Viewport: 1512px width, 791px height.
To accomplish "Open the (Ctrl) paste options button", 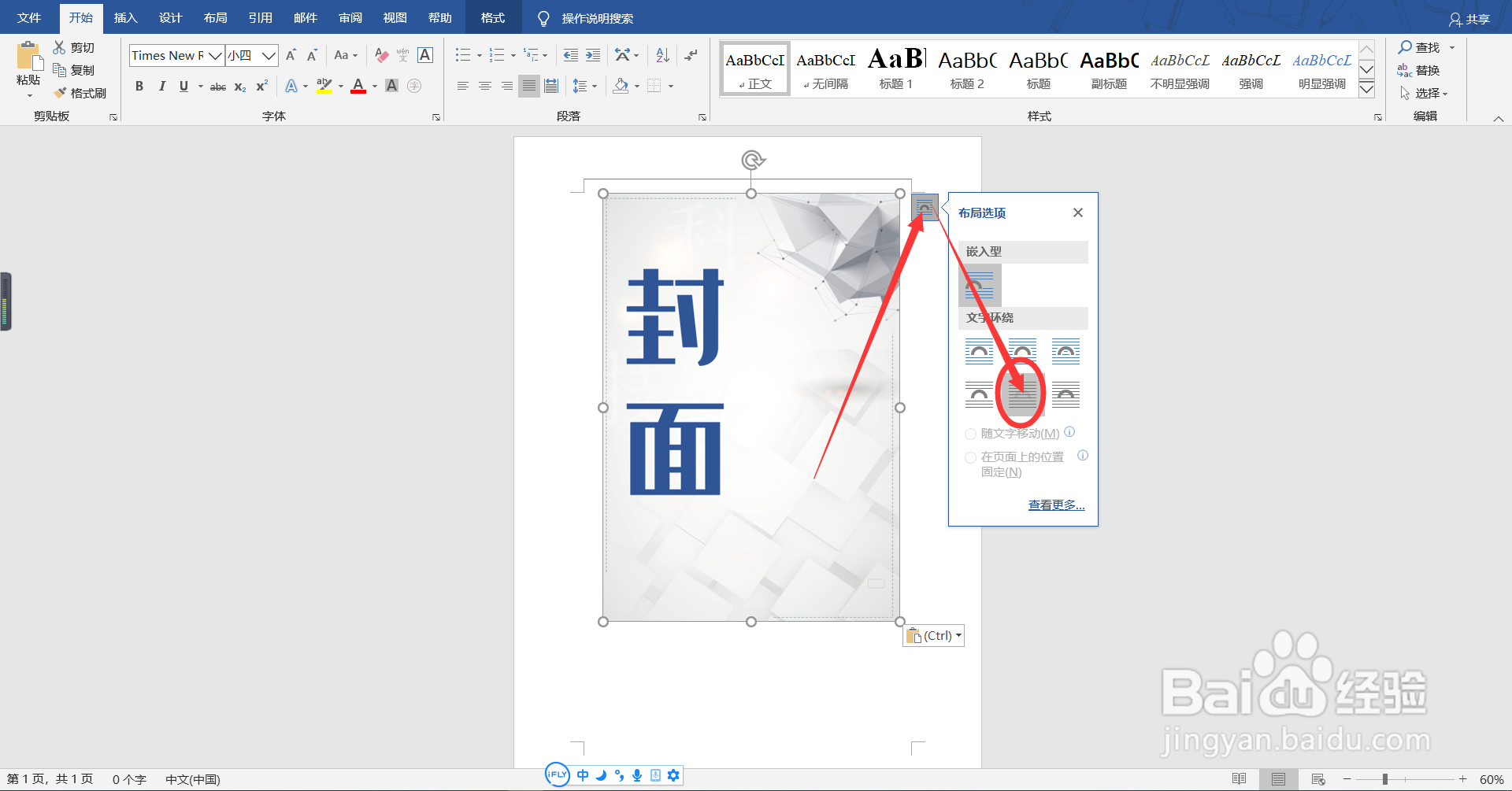I will (x=933, y=635).
